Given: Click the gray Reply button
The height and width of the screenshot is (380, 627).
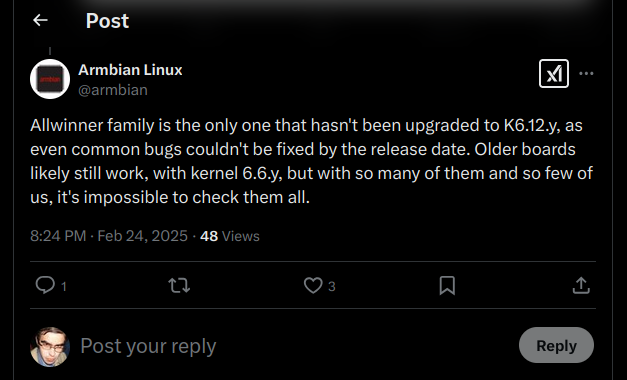Looking at the screenshot, I should pos(556,345).
